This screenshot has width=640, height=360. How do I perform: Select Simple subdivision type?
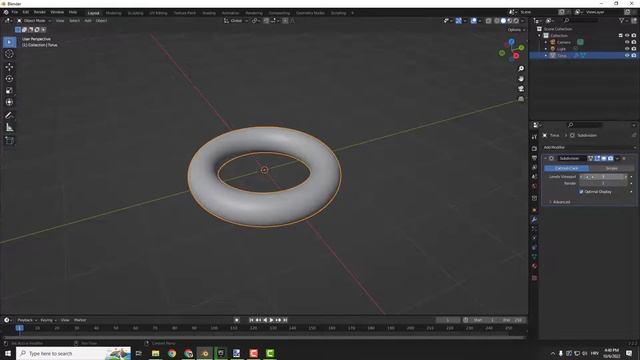click(x=611, y=168)
